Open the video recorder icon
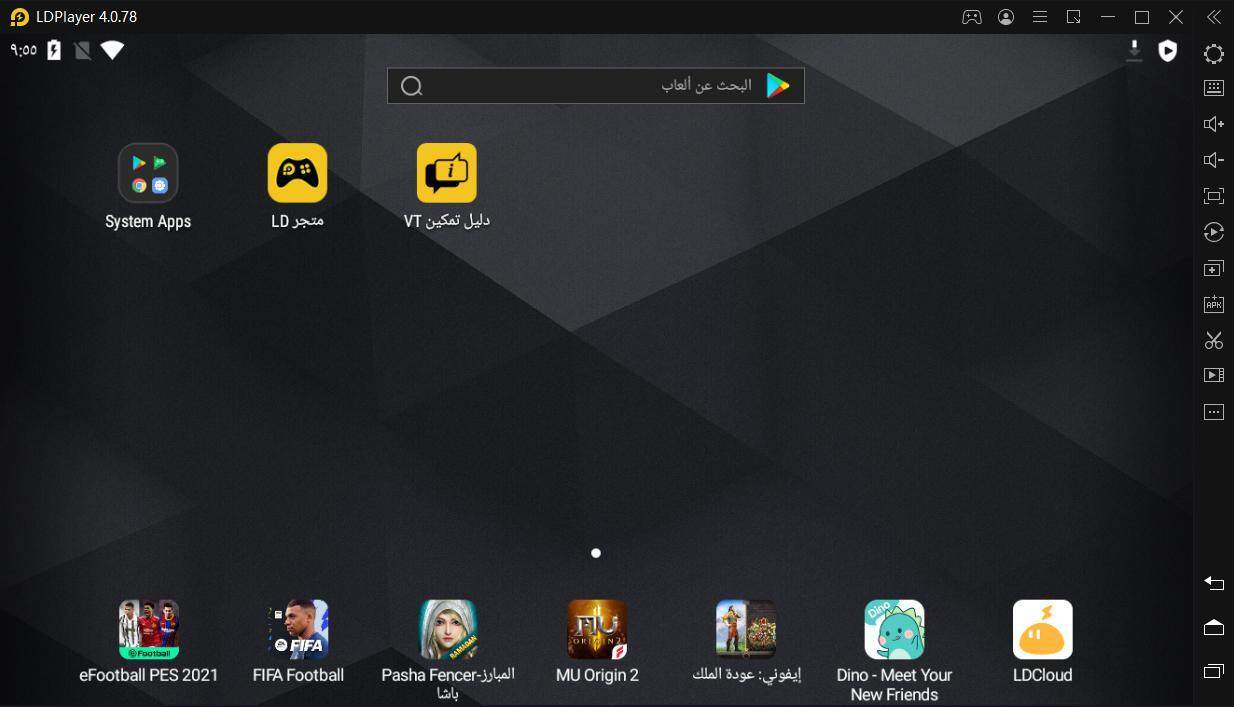Viewport: 1234px width, 707px height. pyautogui.click(x=1214, y=376)
